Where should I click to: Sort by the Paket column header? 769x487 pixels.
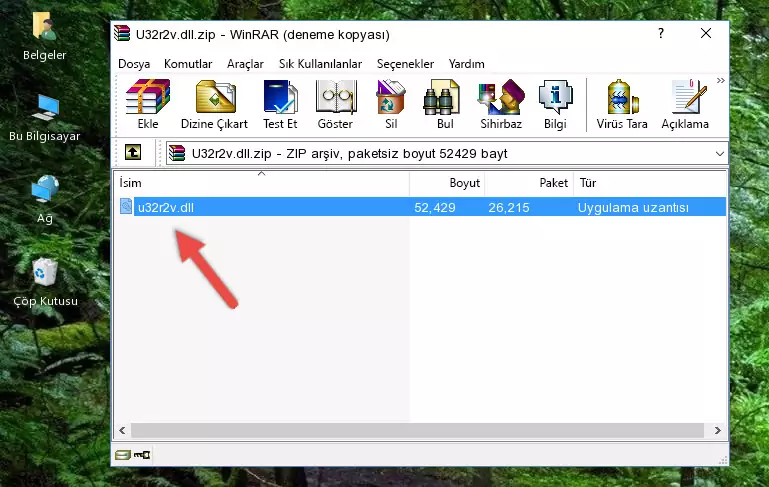(x=529, y=183)
